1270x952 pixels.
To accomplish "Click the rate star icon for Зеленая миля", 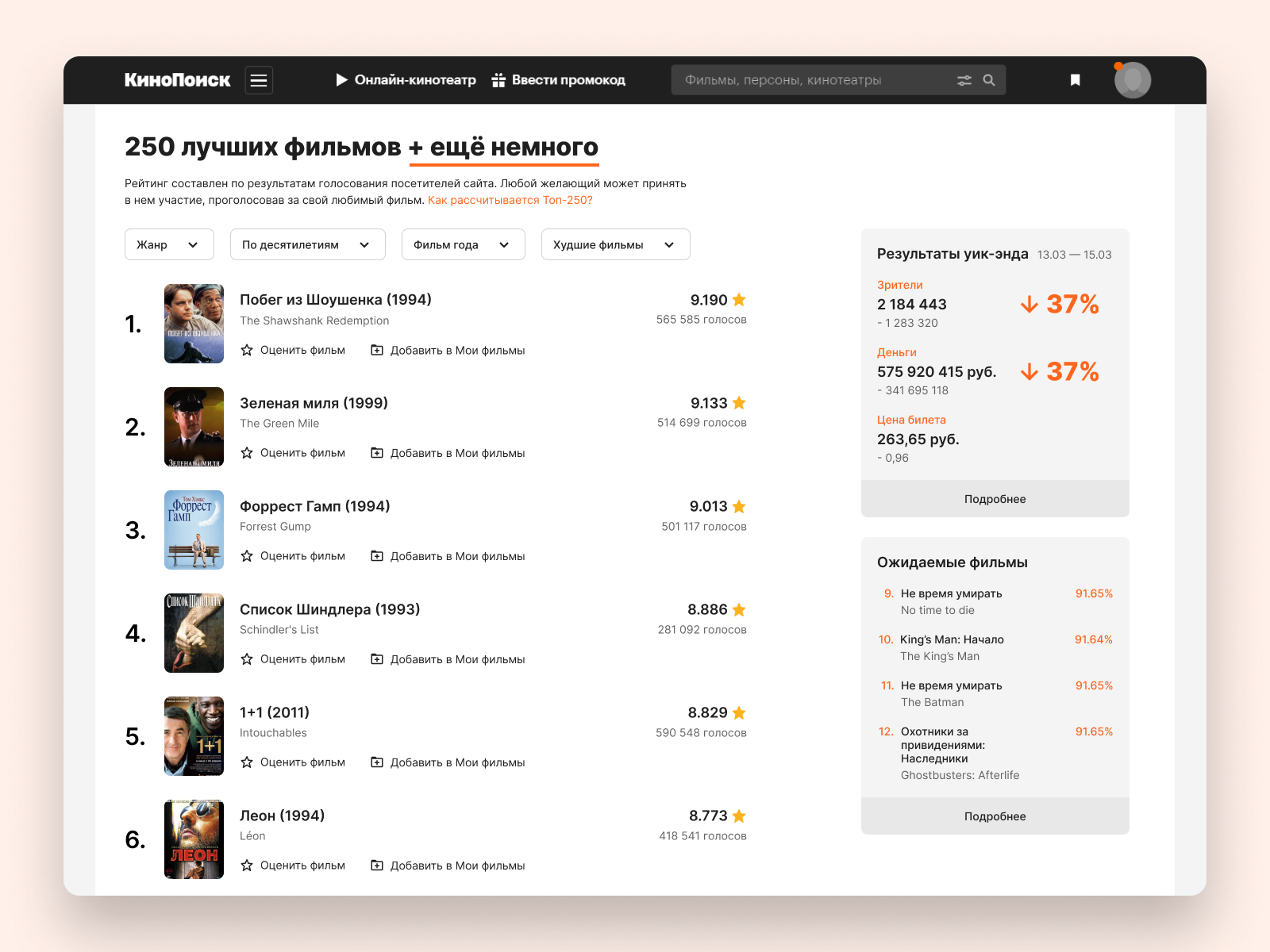I will pyautogui.click(x=247, y=453).
